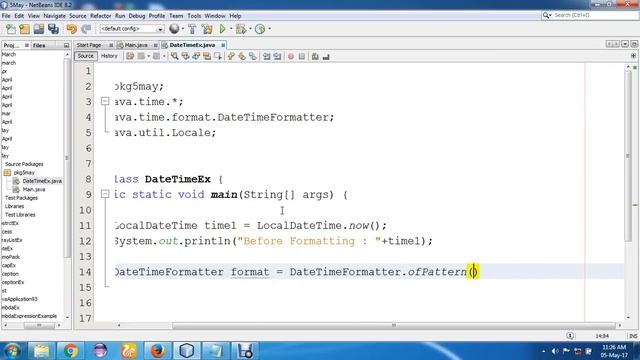
Task: Click the Build Project hammer icon
Action: 192,29
